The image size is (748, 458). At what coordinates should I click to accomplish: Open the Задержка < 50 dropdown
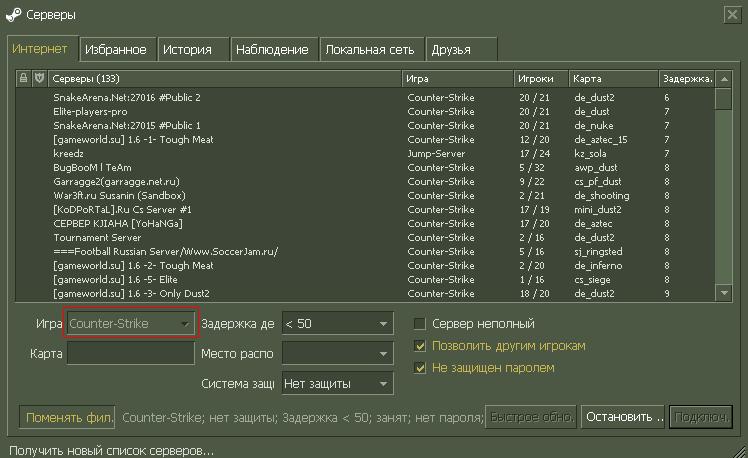pyautogui.click(x=338, y=324)
